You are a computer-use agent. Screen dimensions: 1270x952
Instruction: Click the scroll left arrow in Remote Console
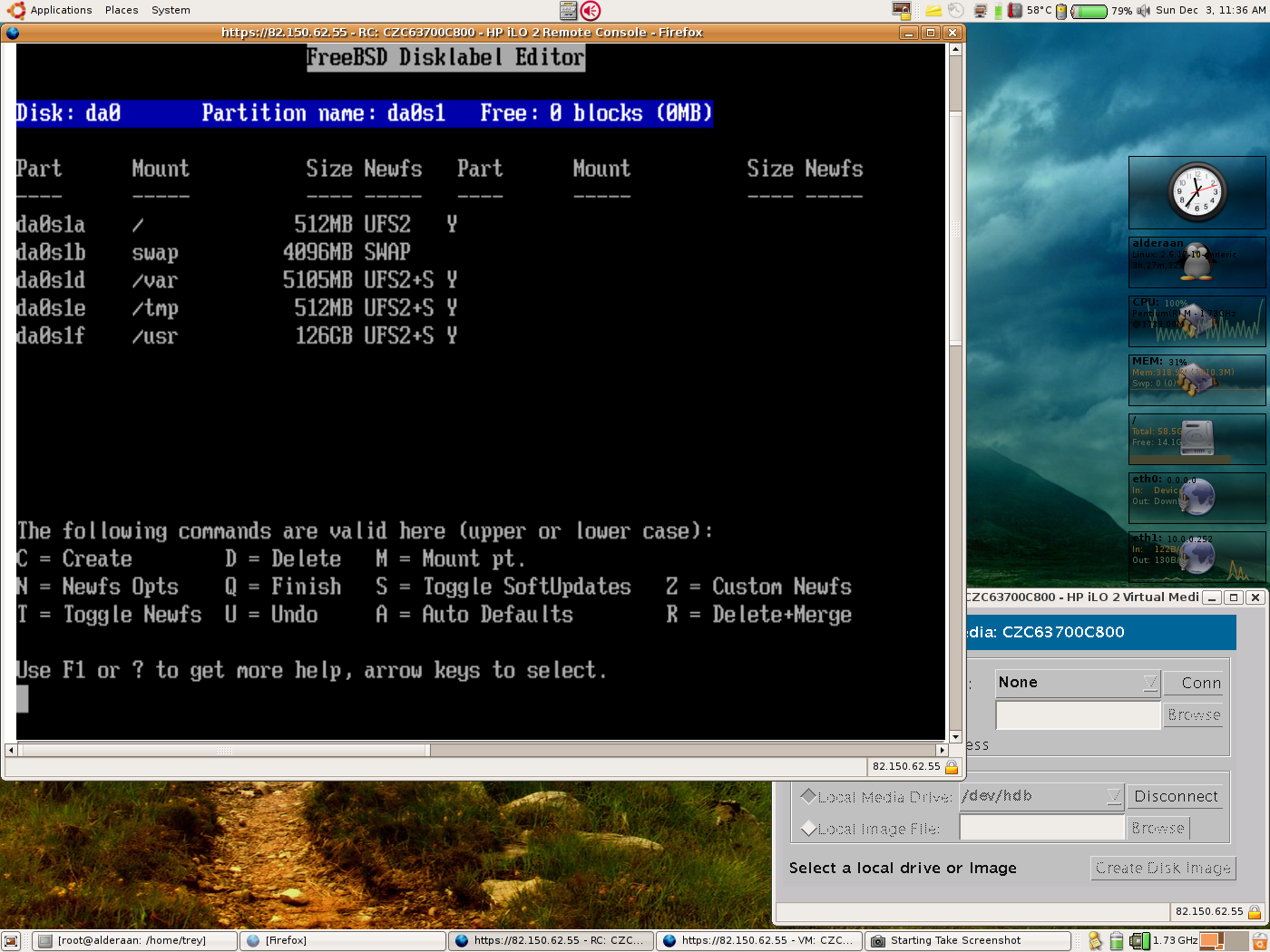(x=11, y=750)
